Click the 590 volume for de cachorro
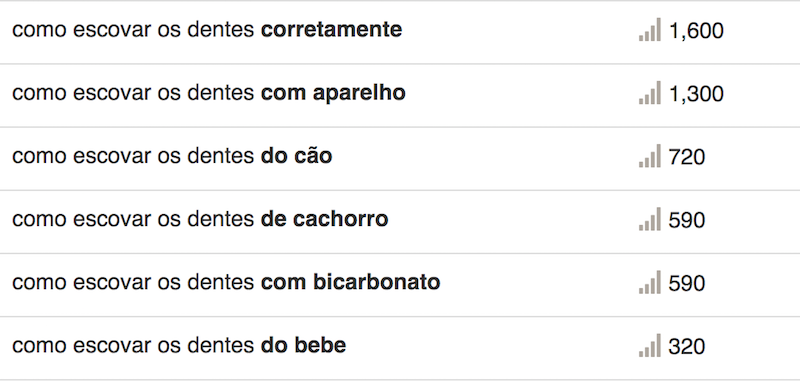Image resolution: width=800 pixels, height=382 pixels. tap(687, 221)
